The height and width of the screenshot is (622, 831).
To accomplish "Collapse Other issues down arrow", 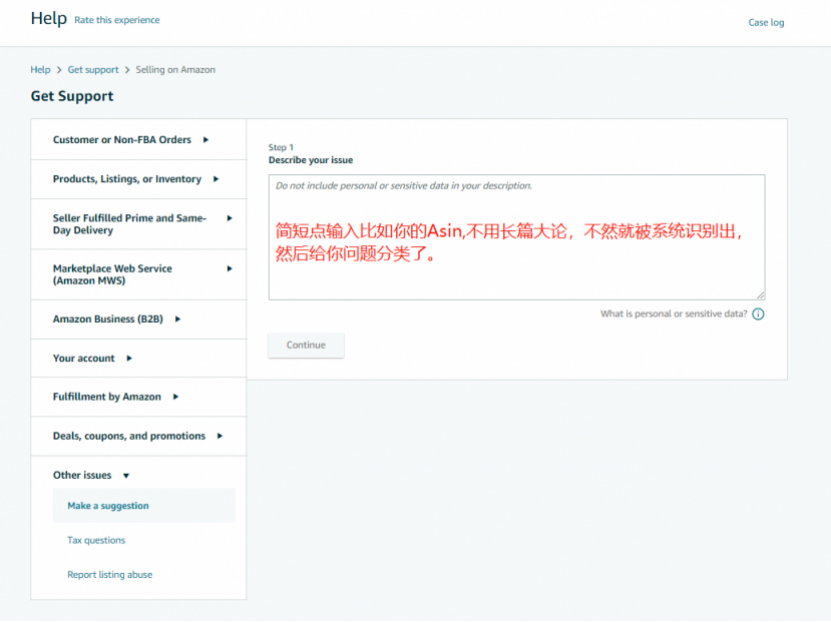I will 126,476.
